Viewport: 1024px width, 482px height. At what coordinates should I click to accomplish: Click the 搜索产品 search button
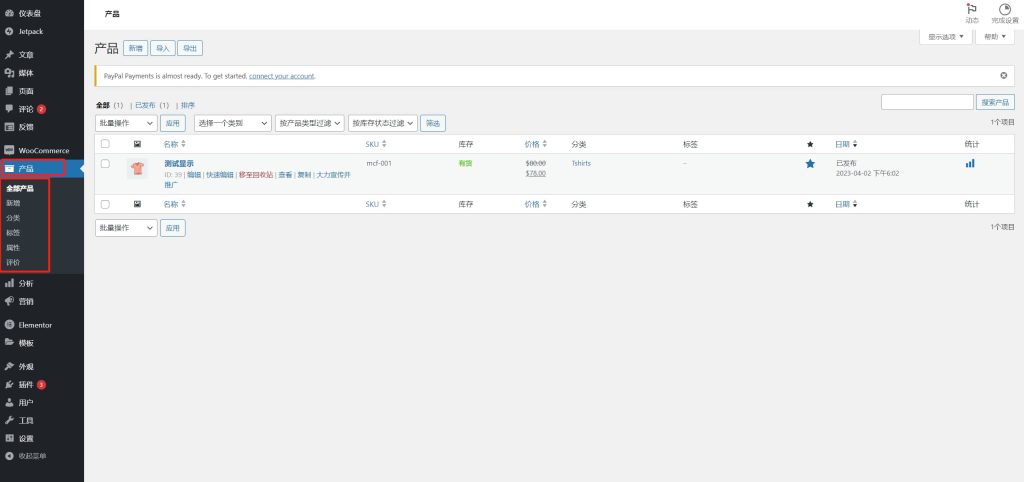995,103
